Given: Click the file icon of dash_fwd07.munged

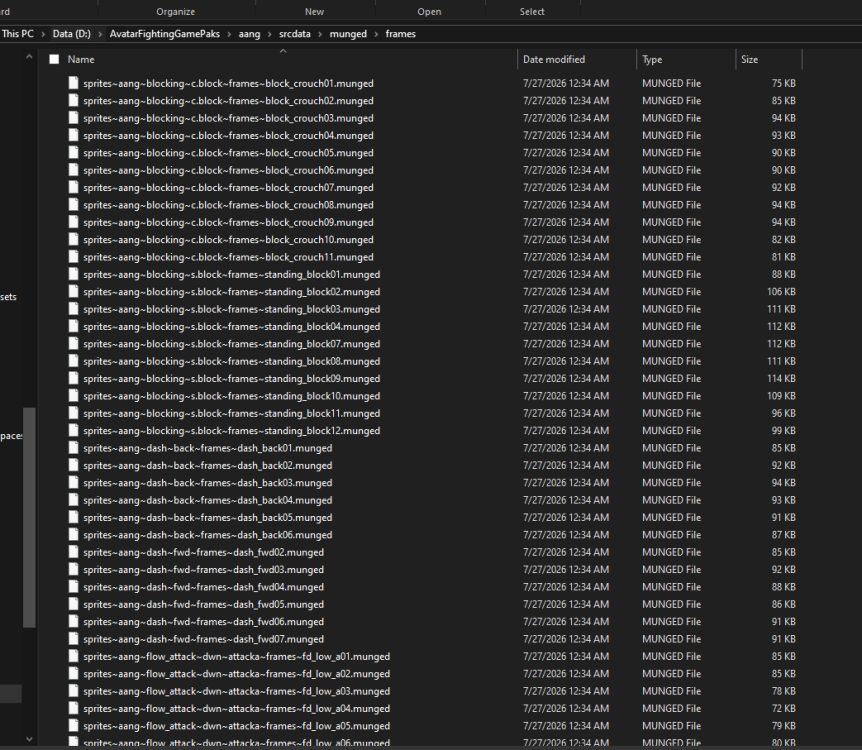Looking at the screenshot, I should (x=73, y=638).
